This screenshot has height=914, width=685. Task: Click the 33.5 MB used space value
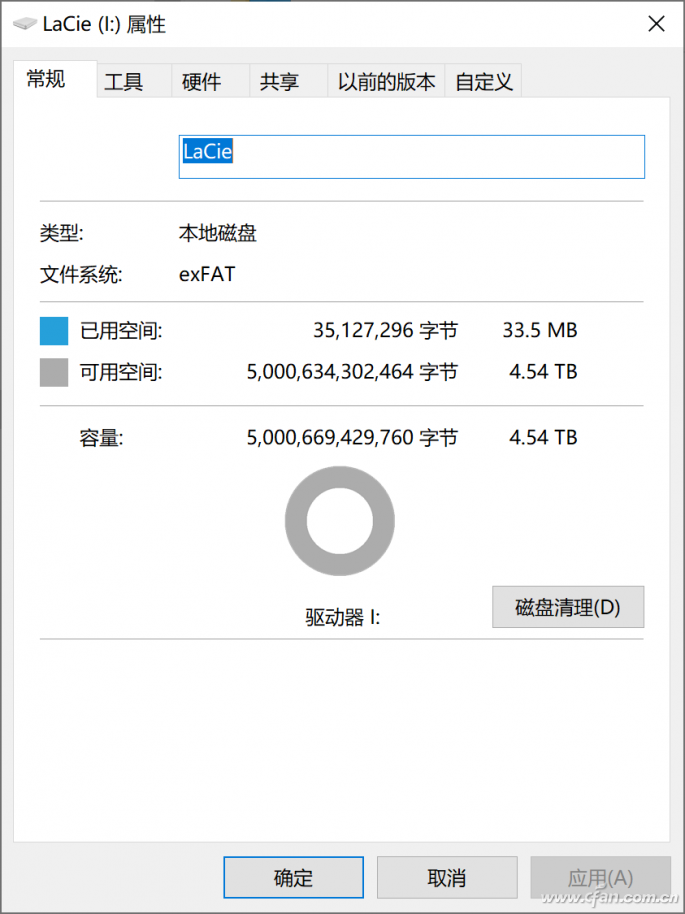[540, 331]
